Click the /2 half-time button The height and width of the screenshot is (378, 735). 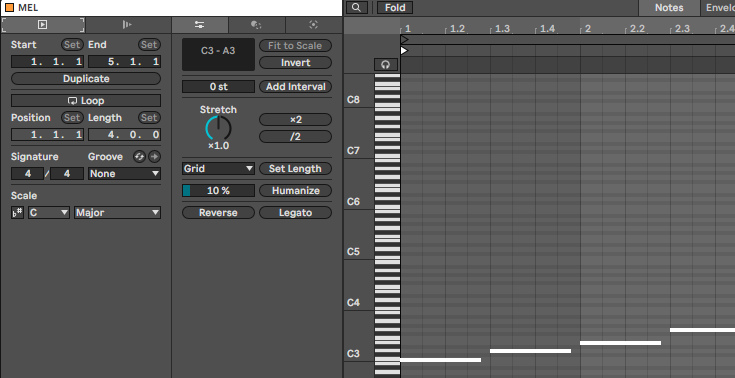(x=295, y=136)
